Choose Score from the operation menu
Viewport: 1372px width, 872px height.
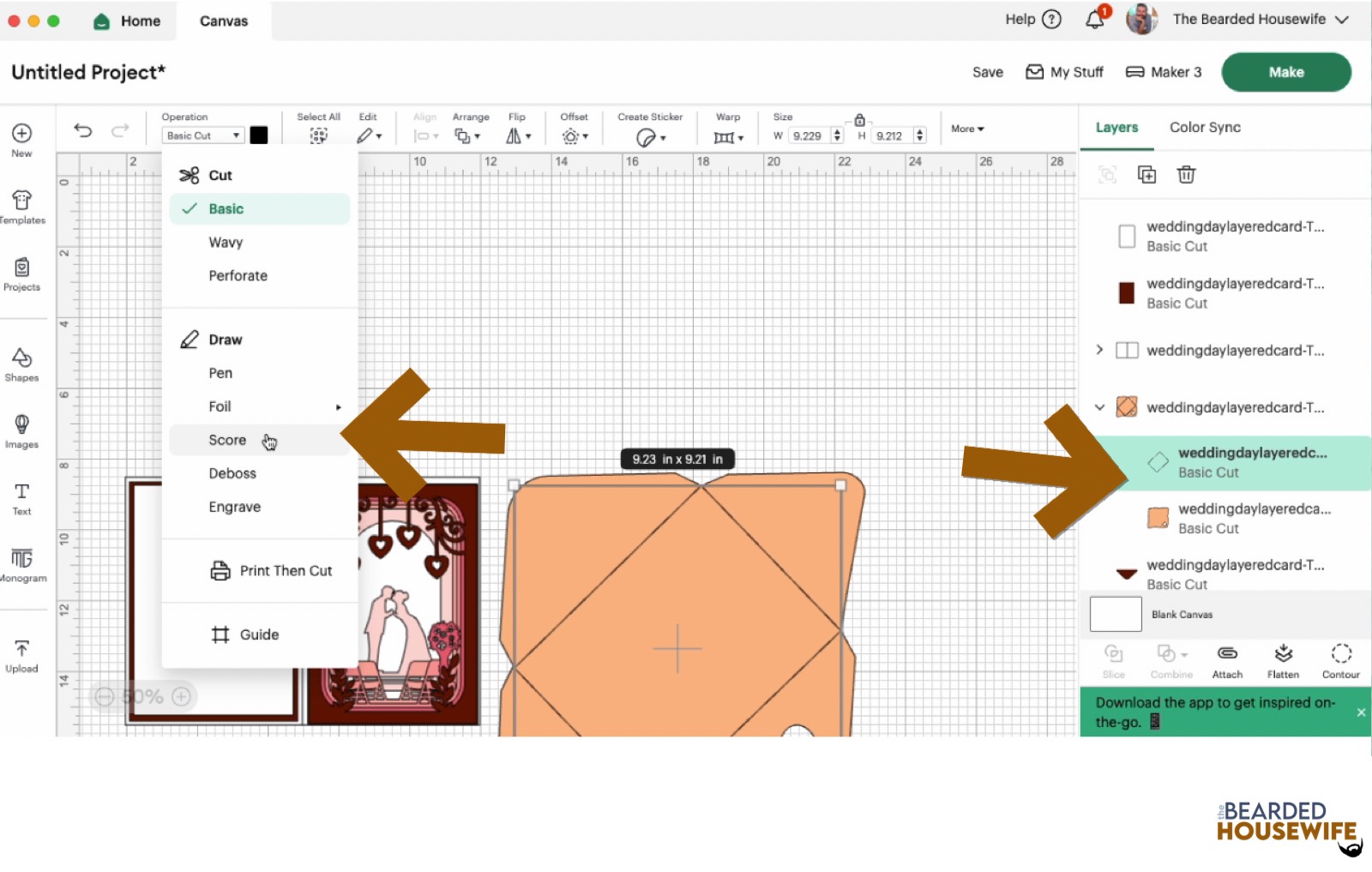(x=227, y=440)
